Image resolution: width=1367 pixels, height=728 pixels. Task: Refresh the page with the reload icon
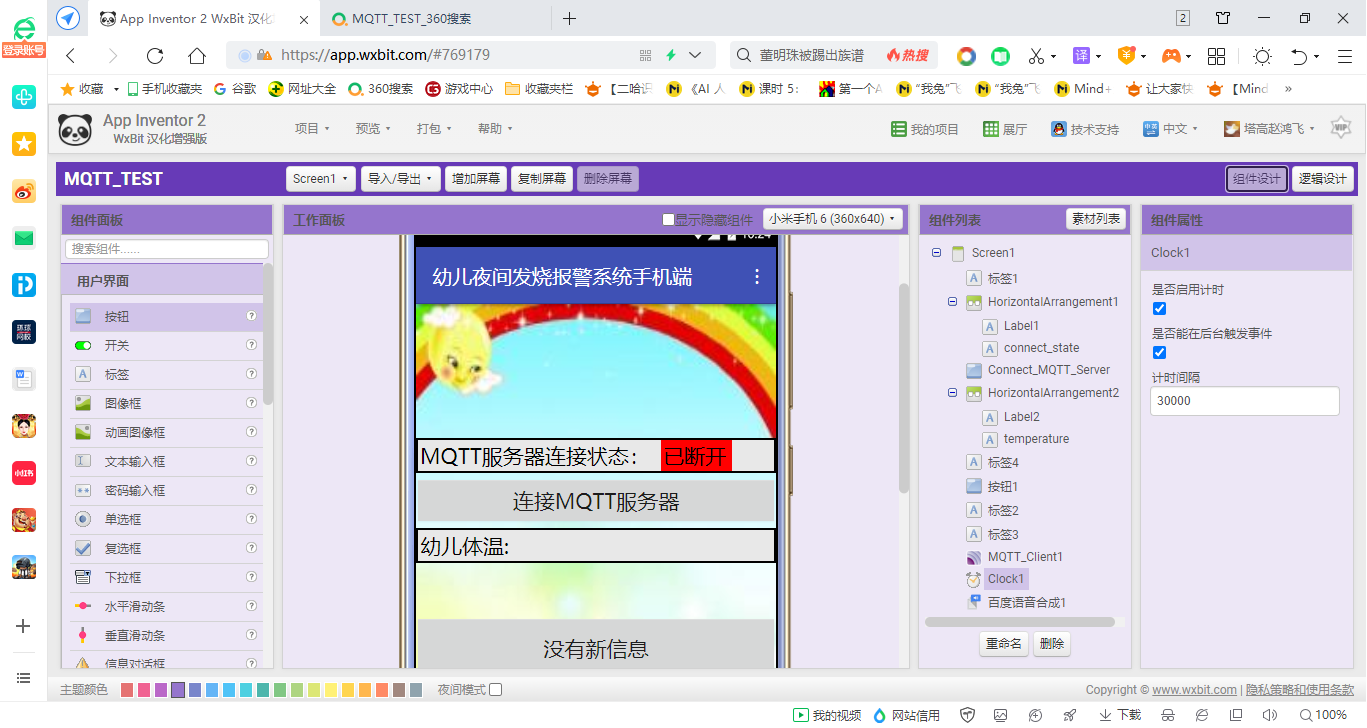155,56
